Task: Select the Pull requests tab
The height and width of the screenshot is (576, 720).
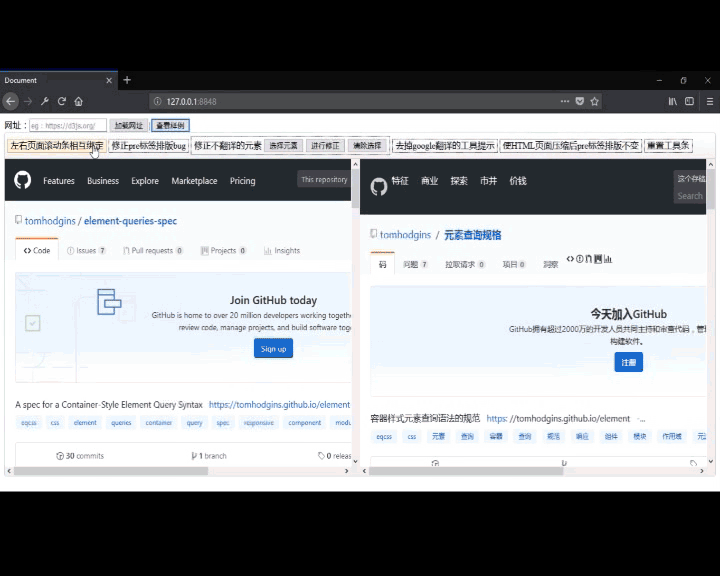Action: [153, 250]
